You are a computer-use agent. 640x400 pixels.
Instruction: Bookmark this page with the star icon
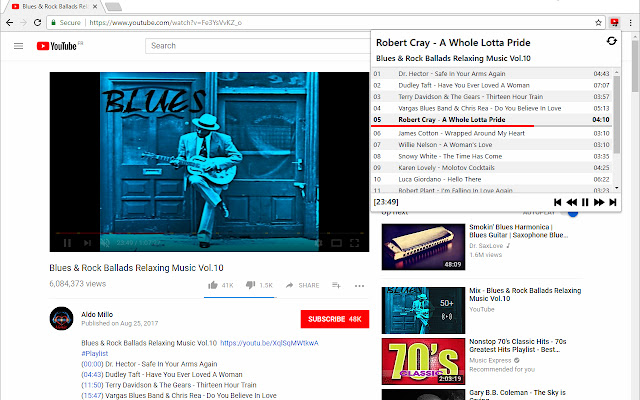coord(598,22)
